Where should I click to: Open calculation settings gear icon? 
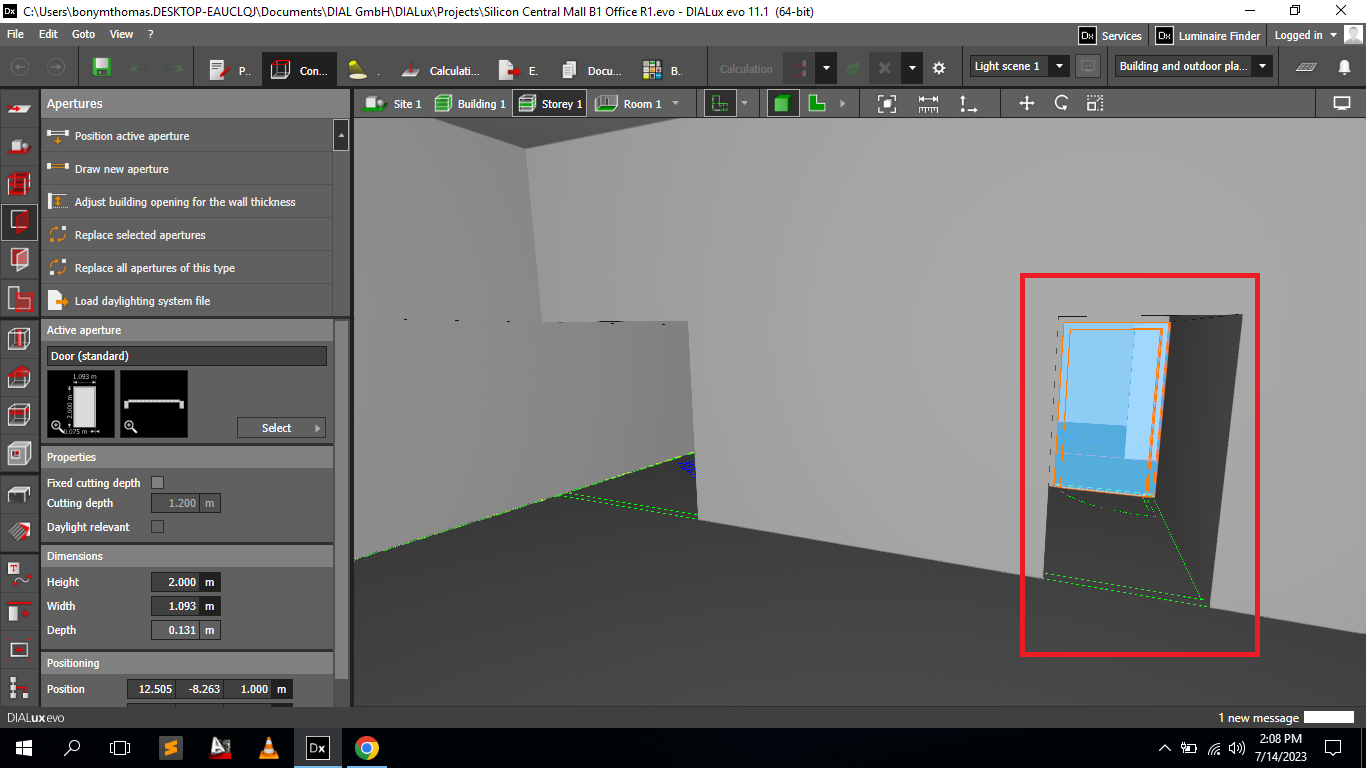939,68
